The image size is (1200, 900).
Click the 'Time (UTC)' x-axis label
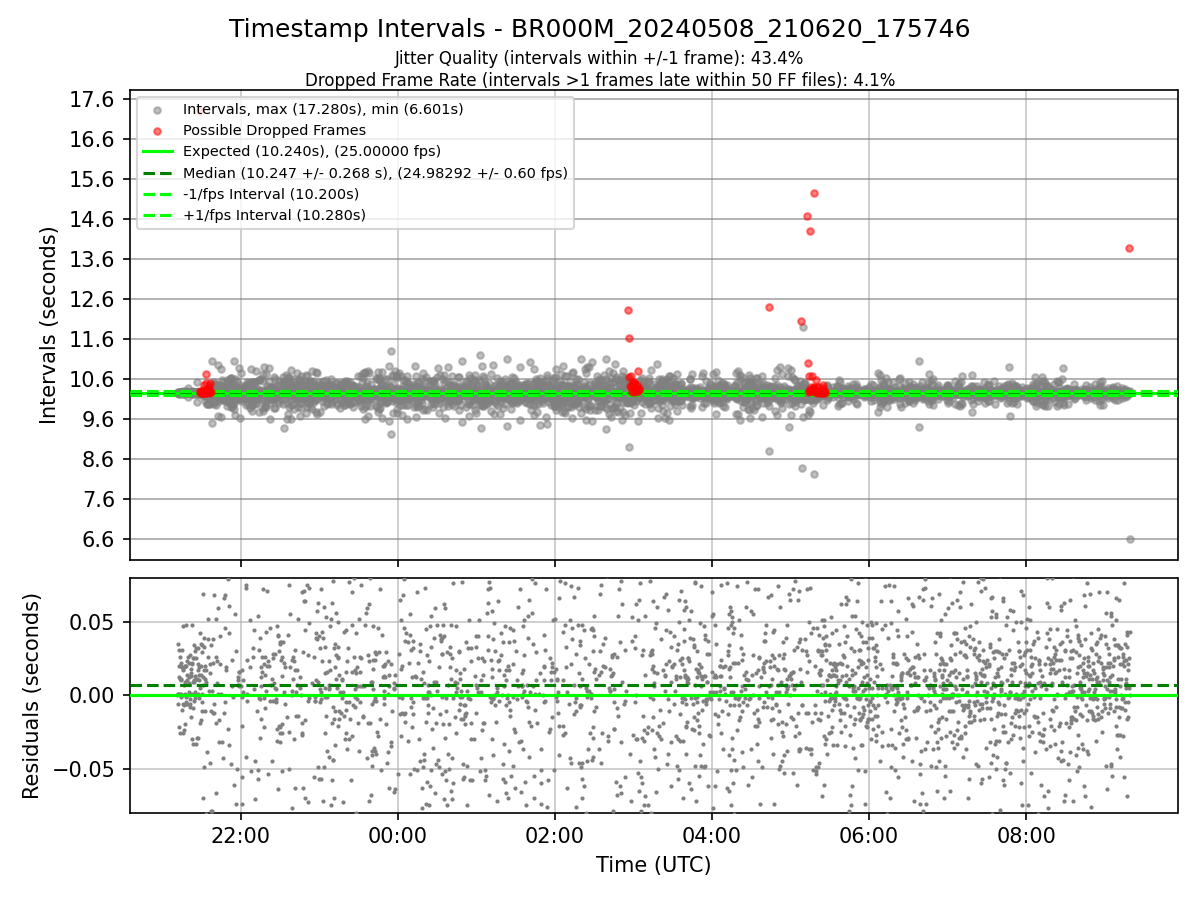point(653,865)
